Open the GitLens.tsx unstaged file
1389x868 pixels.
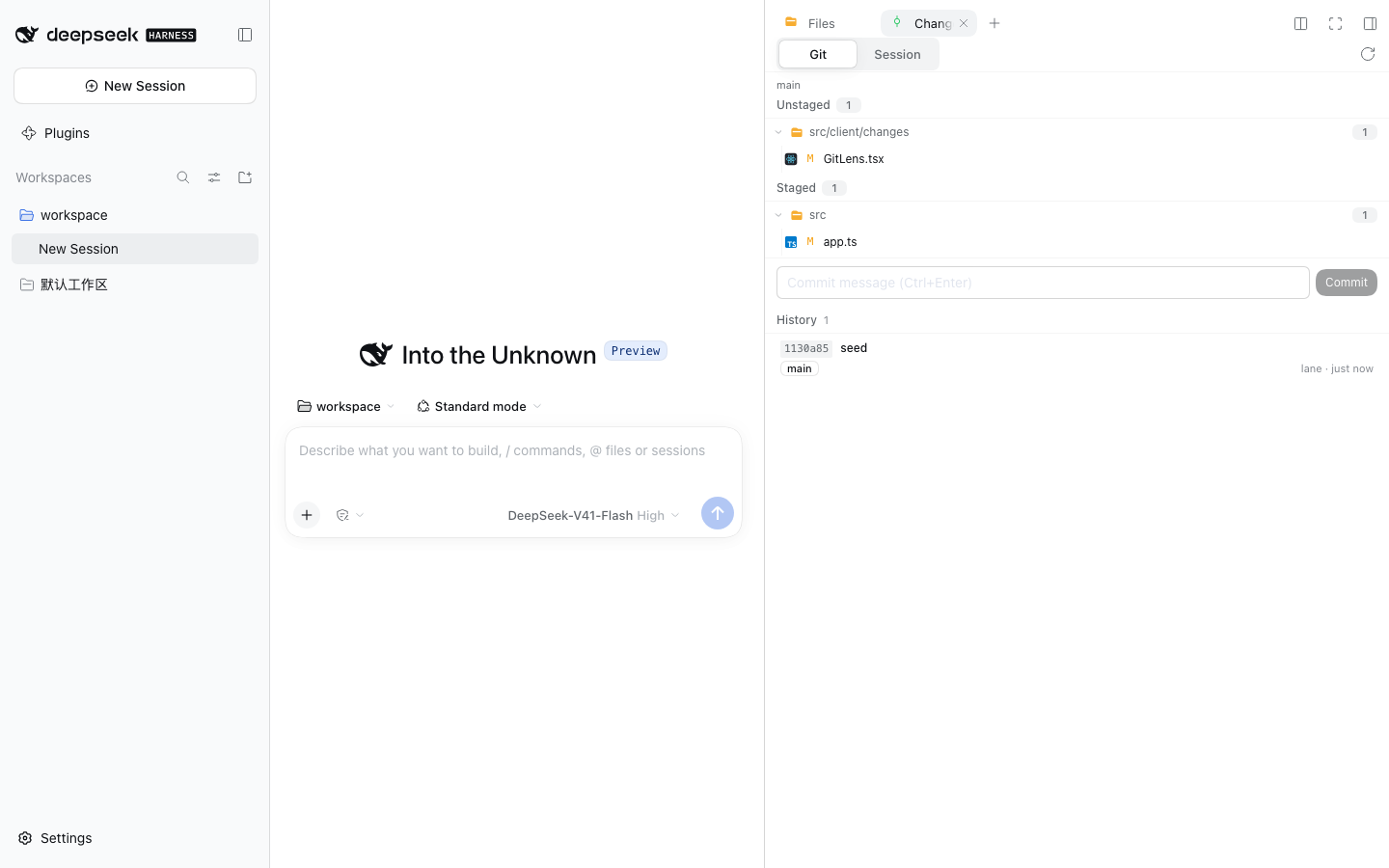pyautogui.click(x=1076, y=159)
